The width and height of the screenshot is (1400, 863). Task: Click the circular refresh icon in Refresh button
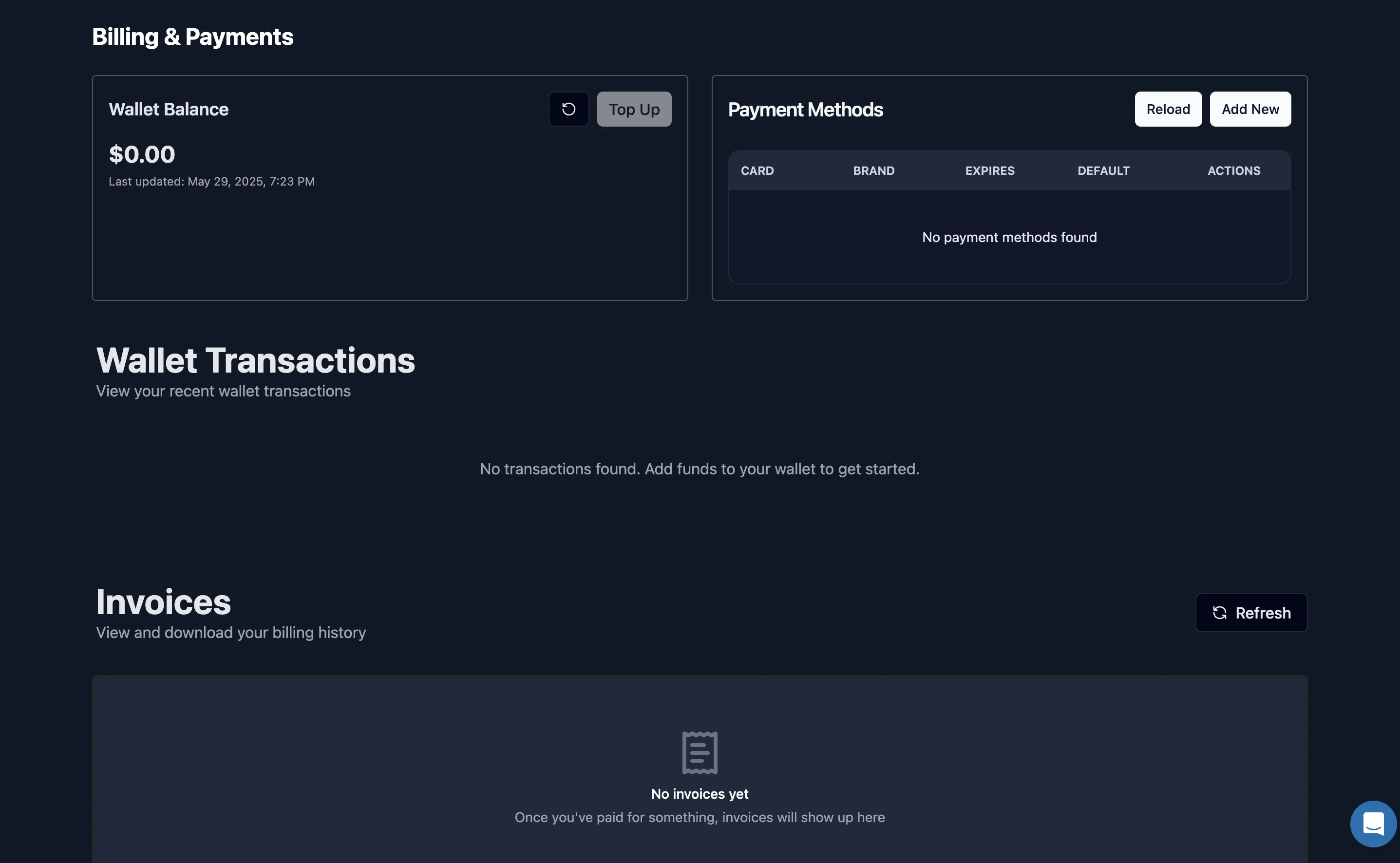click(x=1220, y=613)
